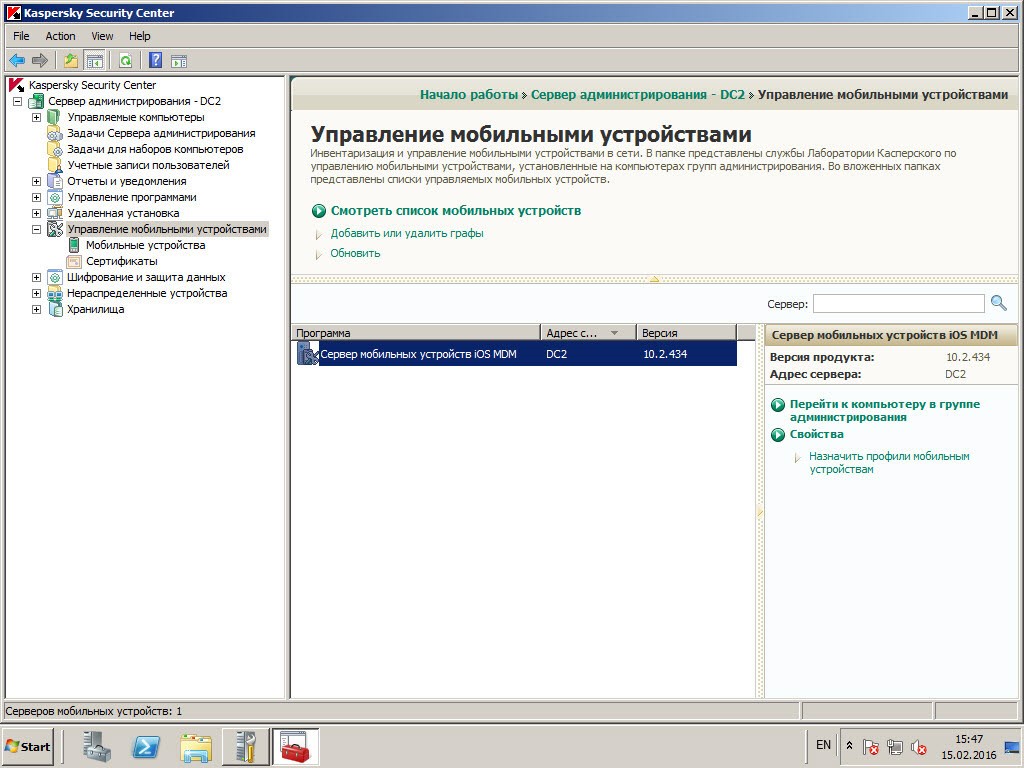This screenshot has height=768, width=1024.
Task: Sort by the Адрес с... column header
Action: [x=588, y=333]
